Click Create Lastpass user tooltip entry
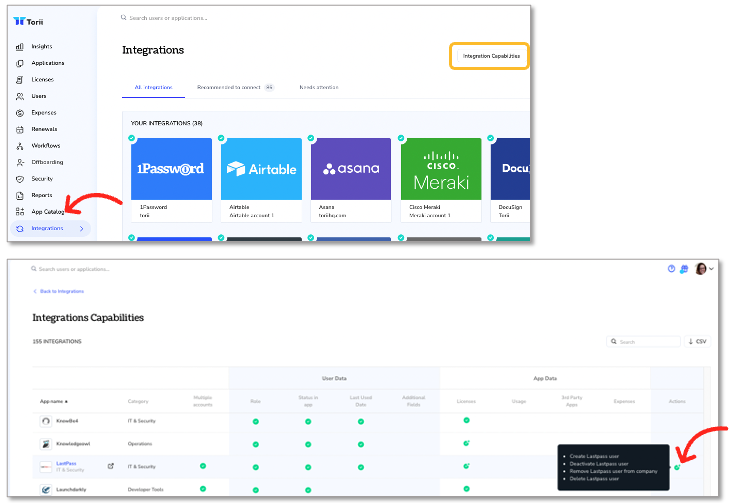The height and width of the screenshot is (503, 730). (594, 456)
